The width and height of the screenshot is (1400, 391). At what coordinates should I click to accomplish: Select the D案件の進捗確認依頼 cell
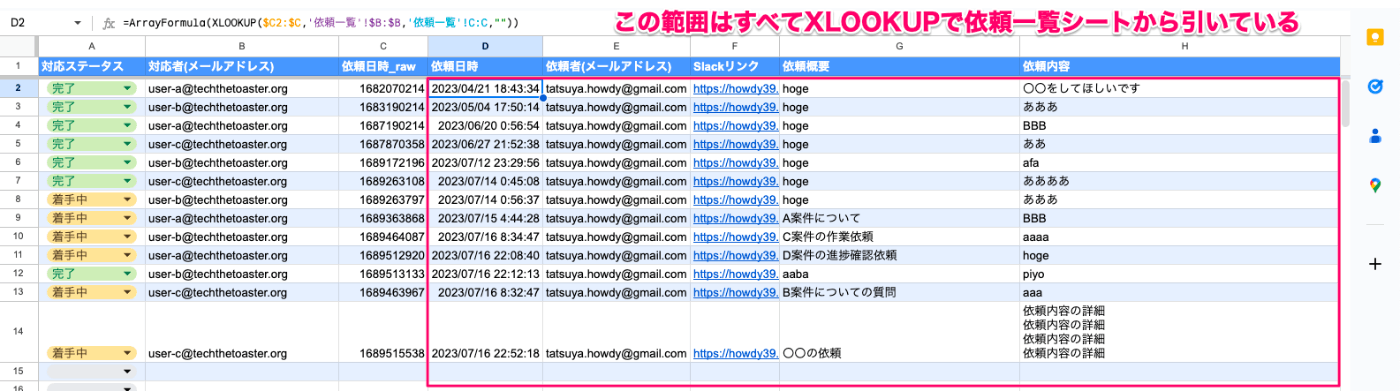pos(899,255)
